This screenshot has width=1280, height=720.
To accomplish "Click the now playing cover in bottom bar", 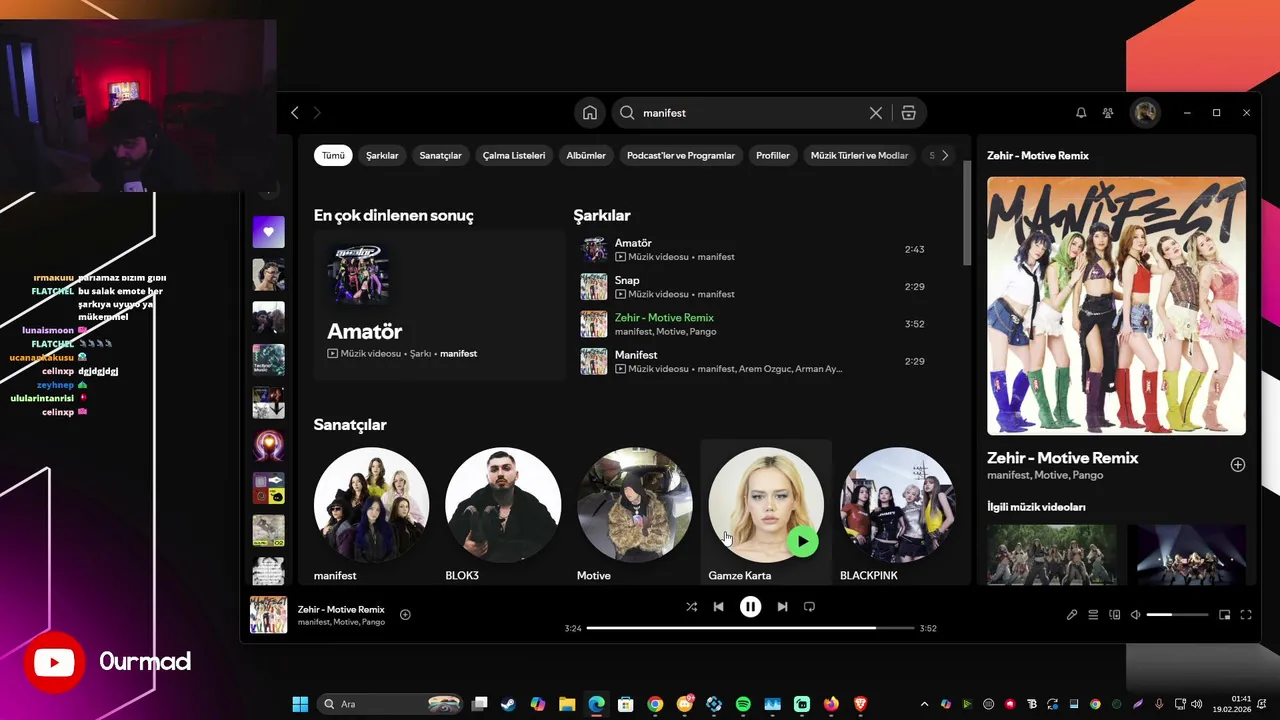I will 268,615.
